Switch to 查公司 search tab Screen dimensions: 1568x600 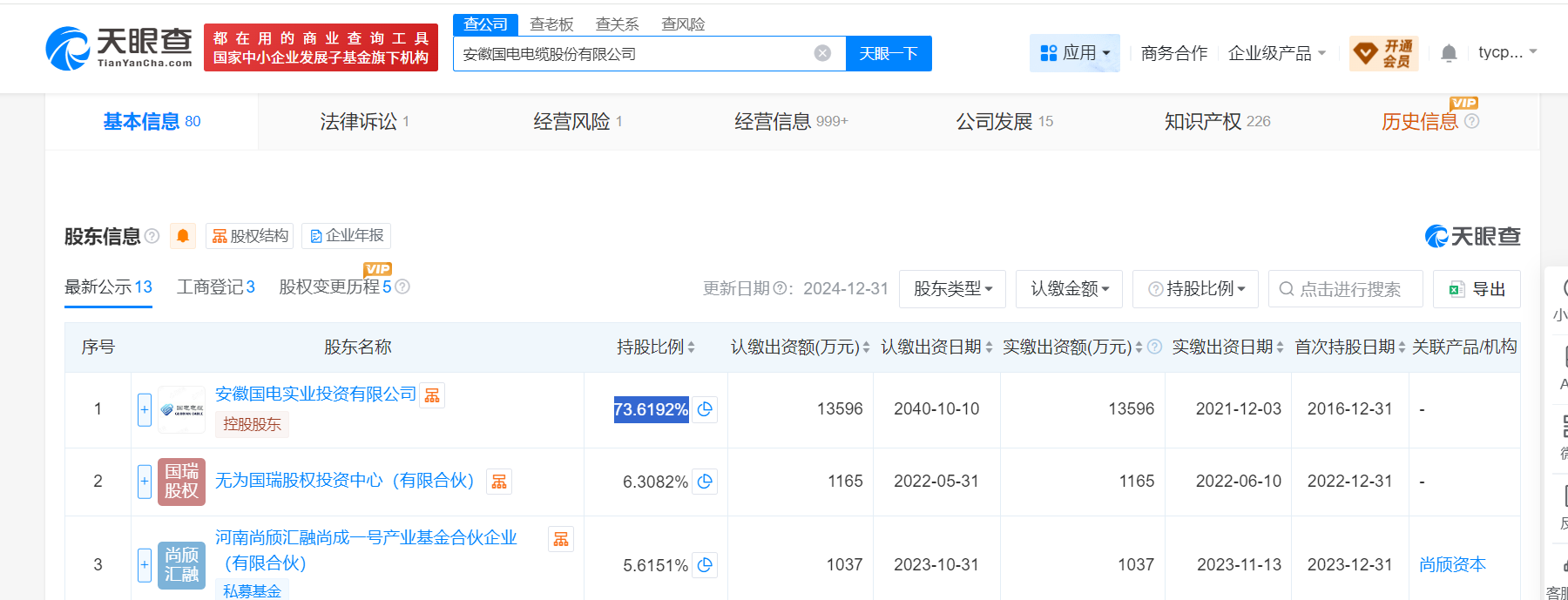[x=485, y=24]
